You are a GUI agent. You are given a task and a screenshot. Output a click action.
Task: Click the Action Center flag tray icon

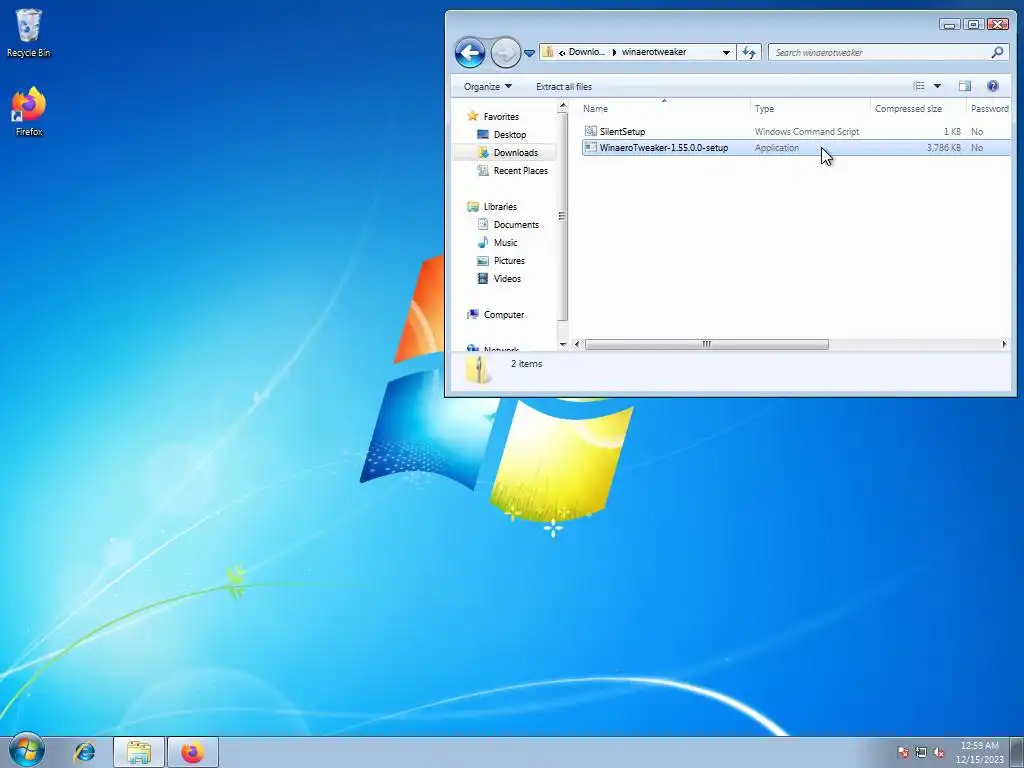903,753
